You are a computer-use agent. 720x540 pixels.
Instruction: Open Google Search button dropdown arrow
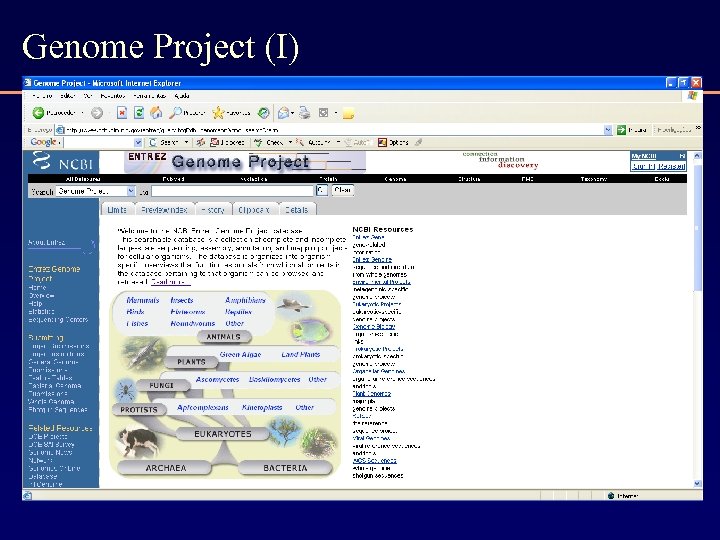[x=186, y=142]
